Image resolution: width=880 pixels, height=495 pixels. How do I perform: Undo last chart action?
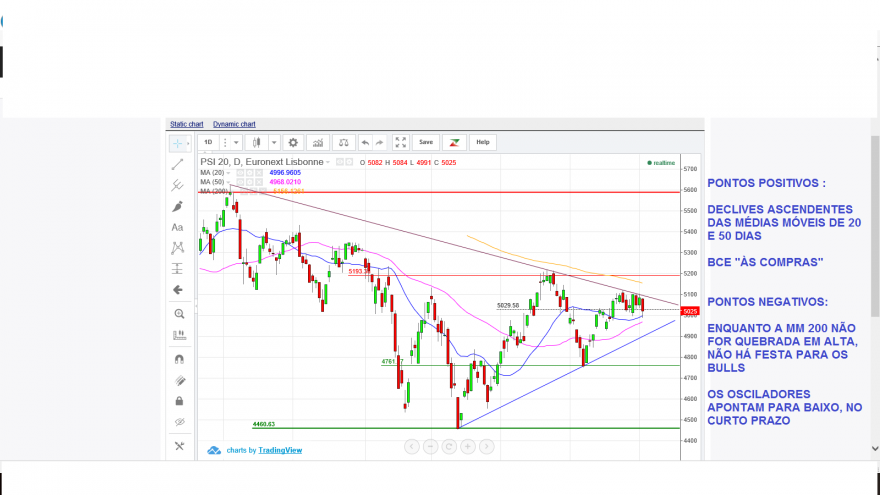pyautogui.click(x=365, y=143)
